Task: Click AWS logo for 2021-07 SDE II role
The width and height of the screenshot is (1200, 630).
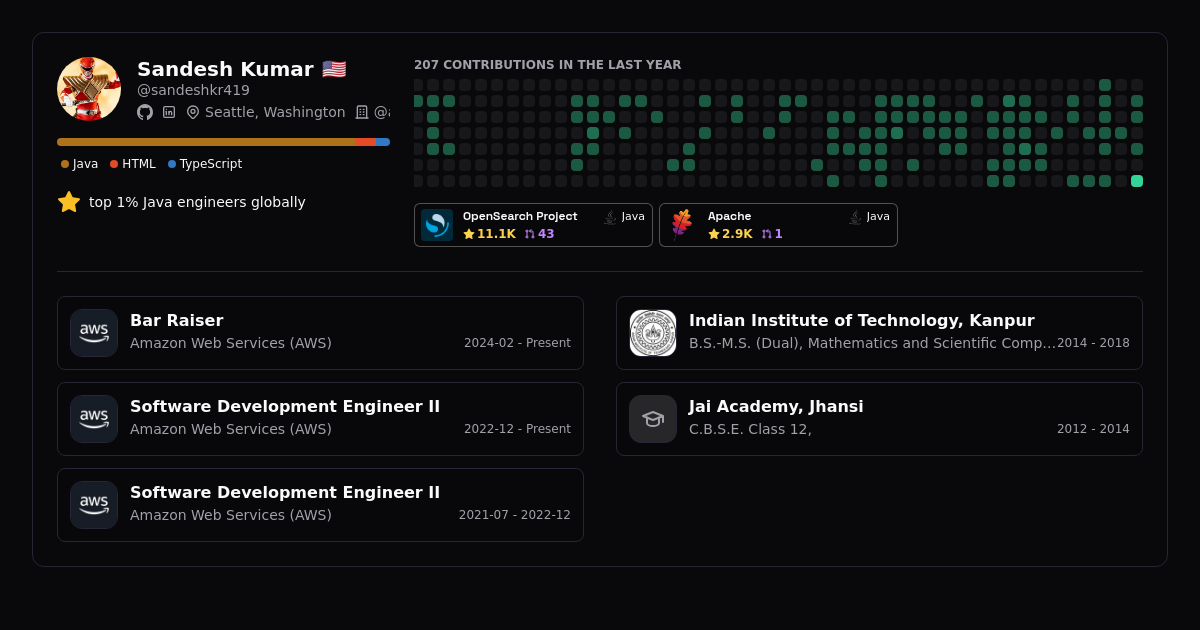Action: pyautogui.click(x=94, y=505)
